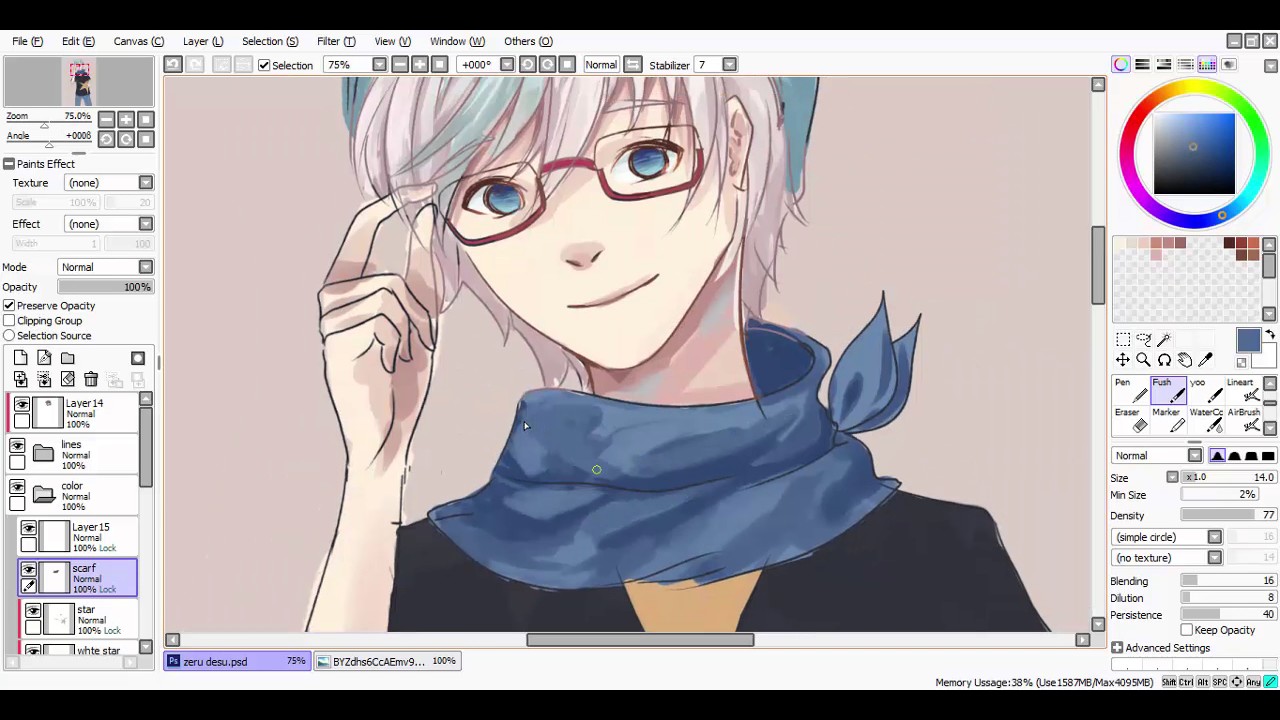Click the undo button in toolbar

point(173,65)
